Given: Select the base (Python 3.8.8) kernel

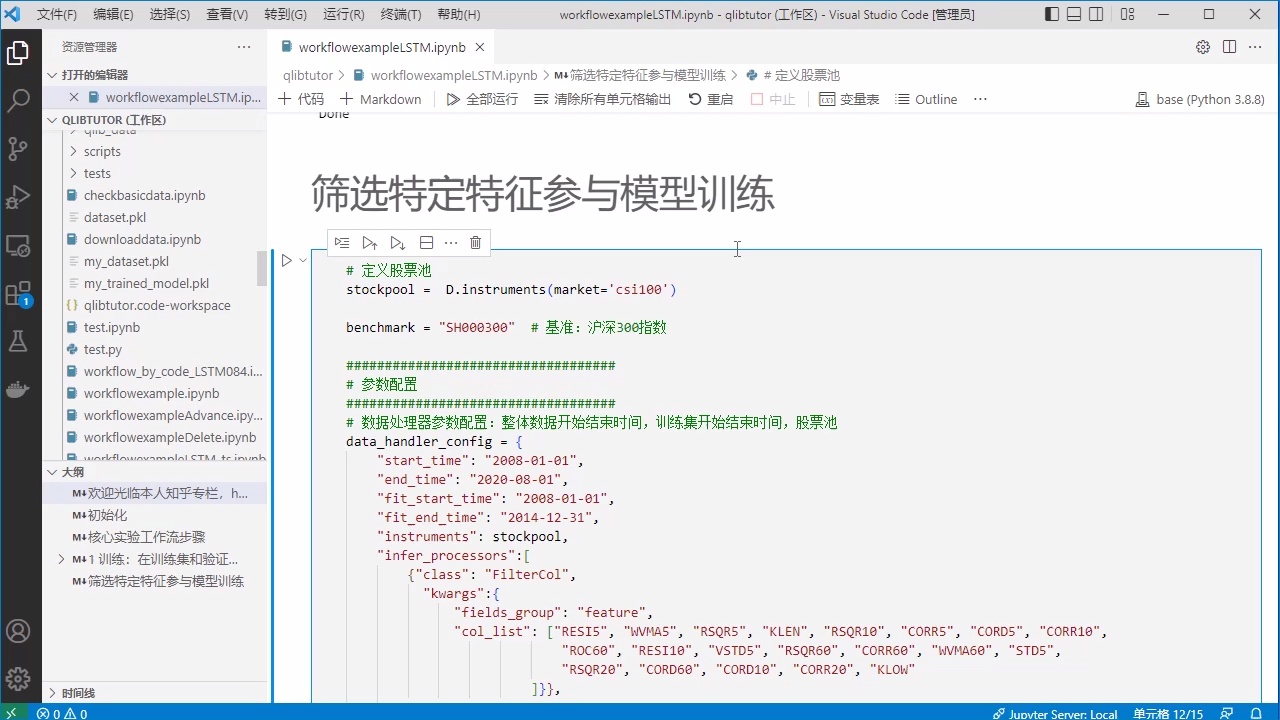Looking at the screenshot, I should pyautogui.click(x=1199, y=99).
